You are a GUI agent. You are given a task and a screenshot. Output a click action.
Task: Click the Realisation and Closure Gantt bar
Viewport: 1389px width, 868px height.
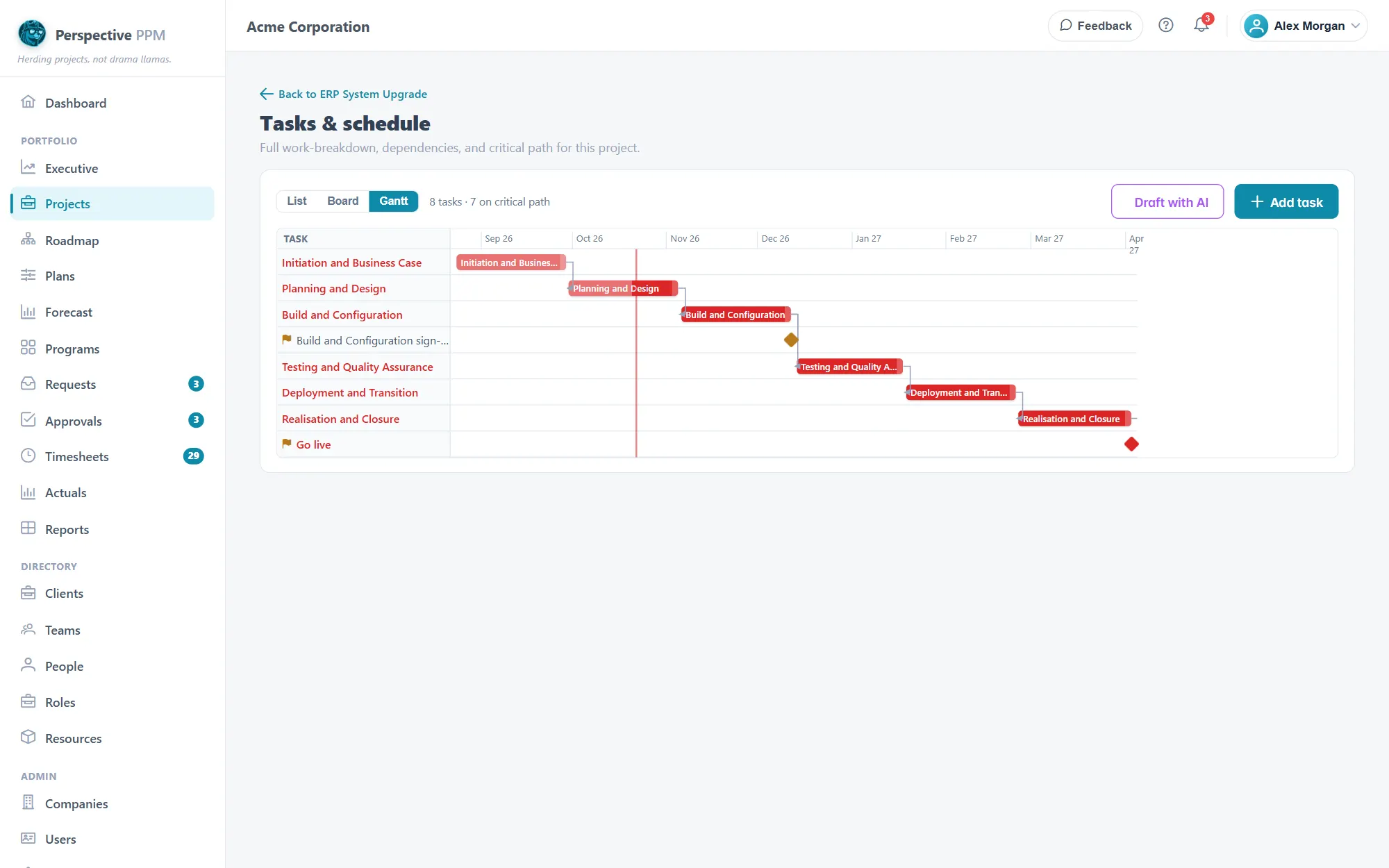[x=1074, y=419]
